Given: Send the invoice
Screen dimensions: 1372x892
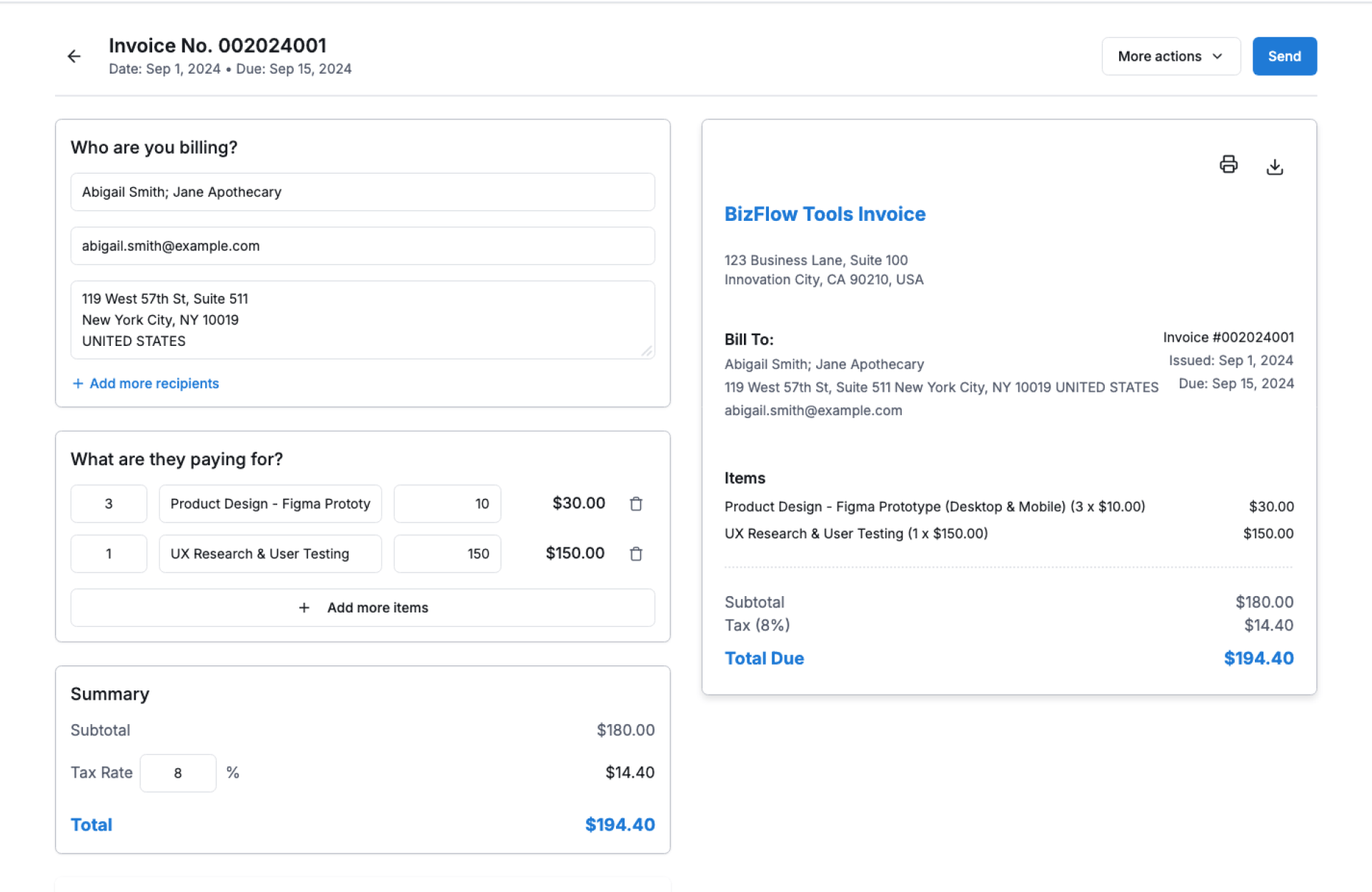Looking at the screenshot, I should tap(1283, 56).
